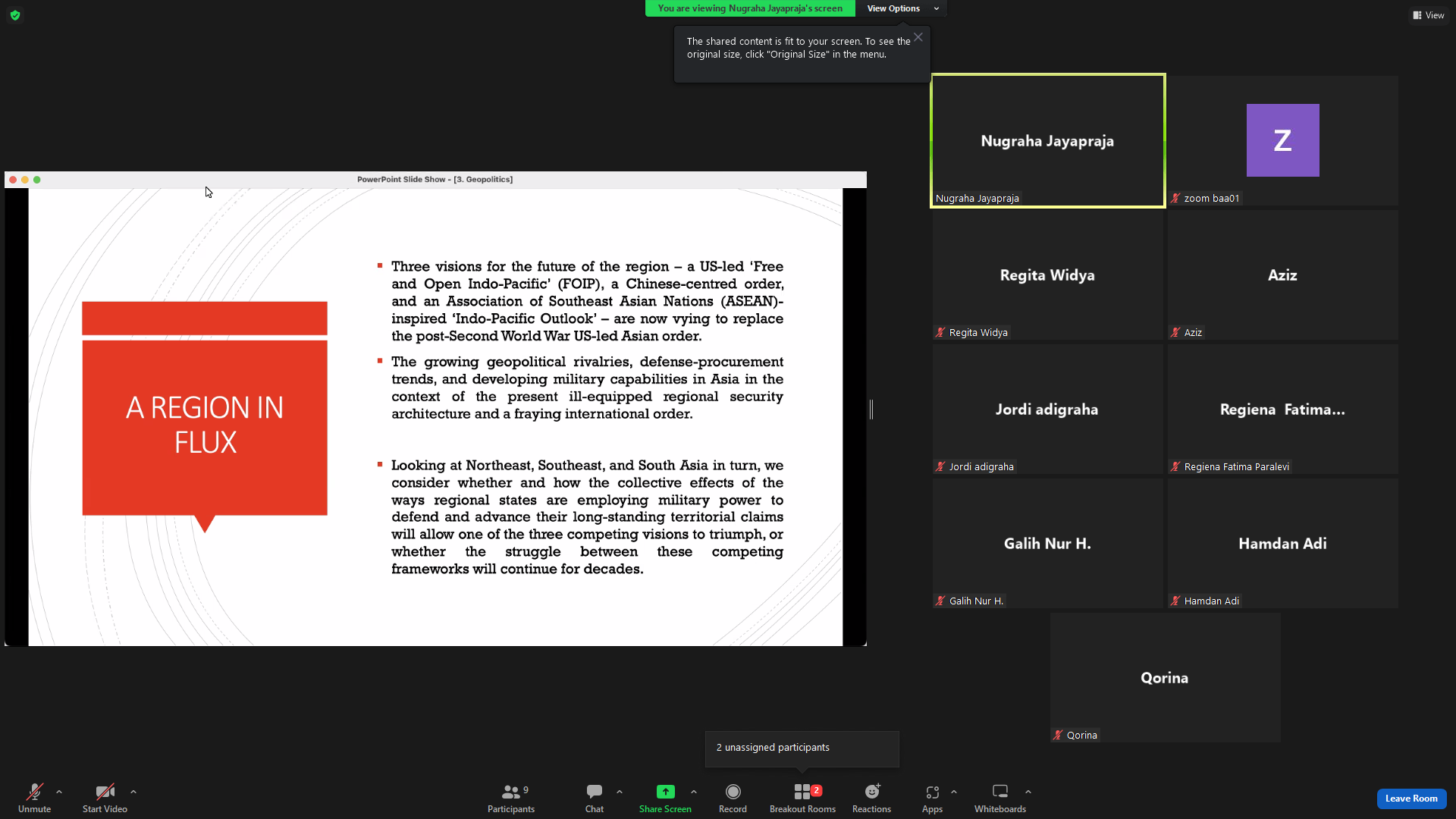Select Jordi adigraha's video tile

click(1047, 409)
